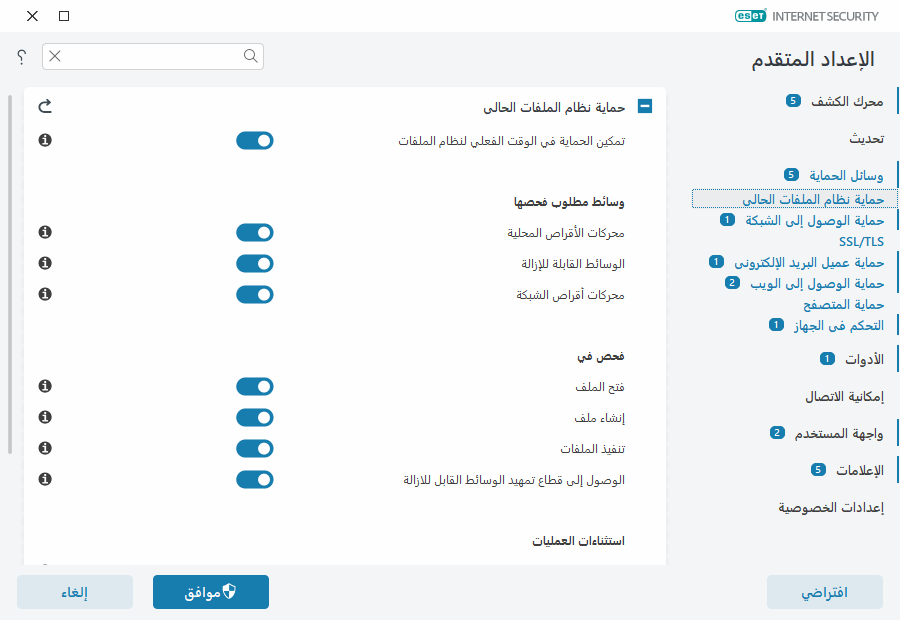Expand واجهة المستخدم sidebar entry

[840, 433]
